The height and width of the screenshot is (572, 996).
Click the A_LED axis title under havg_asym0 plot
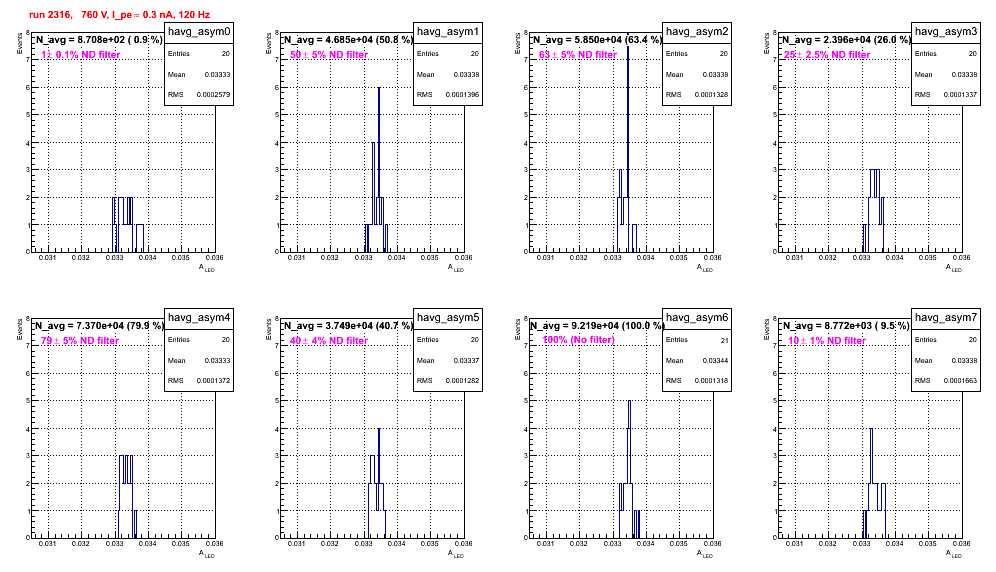207,268
